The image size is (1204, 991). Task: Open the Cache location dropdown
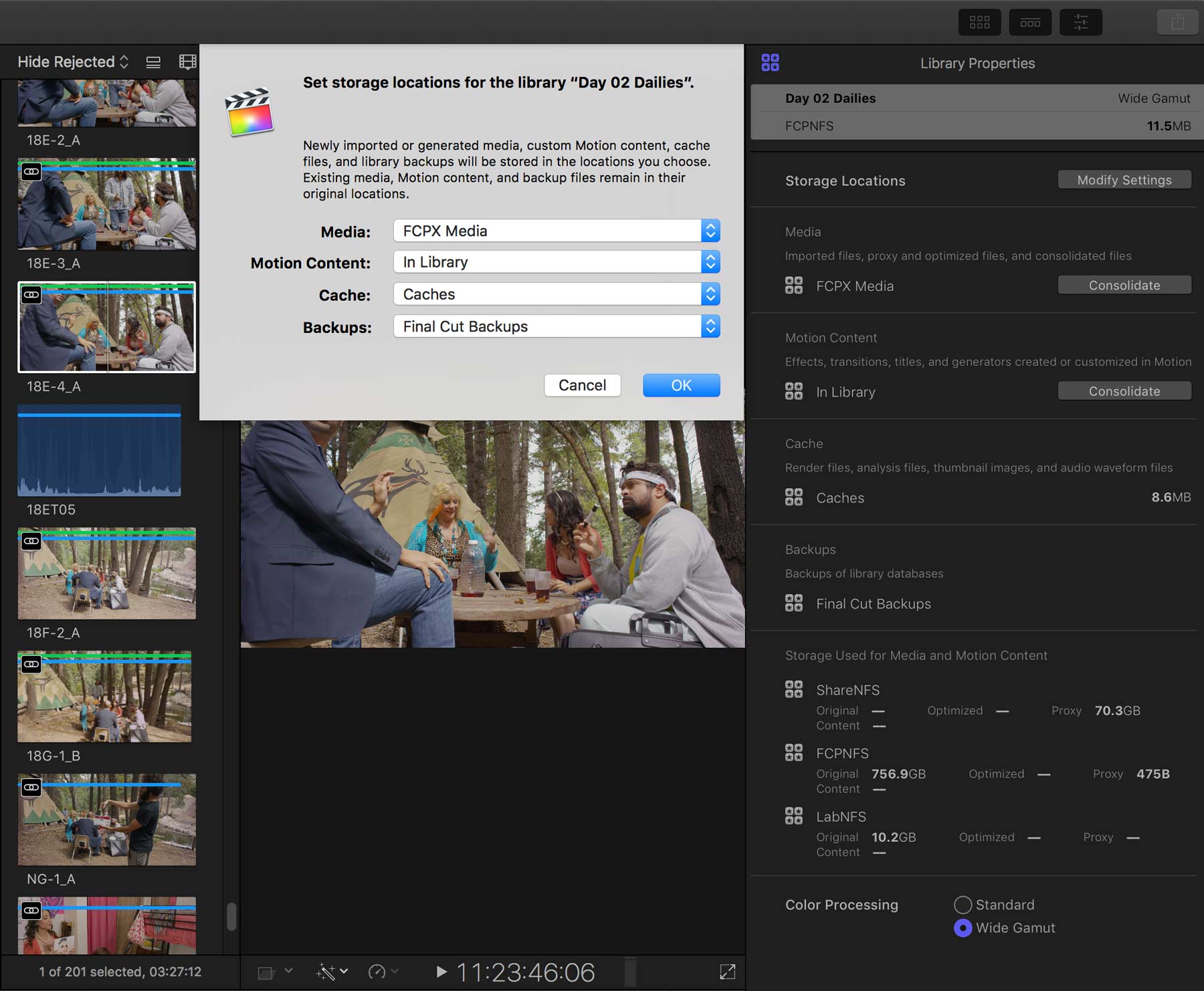pos(557,294)
